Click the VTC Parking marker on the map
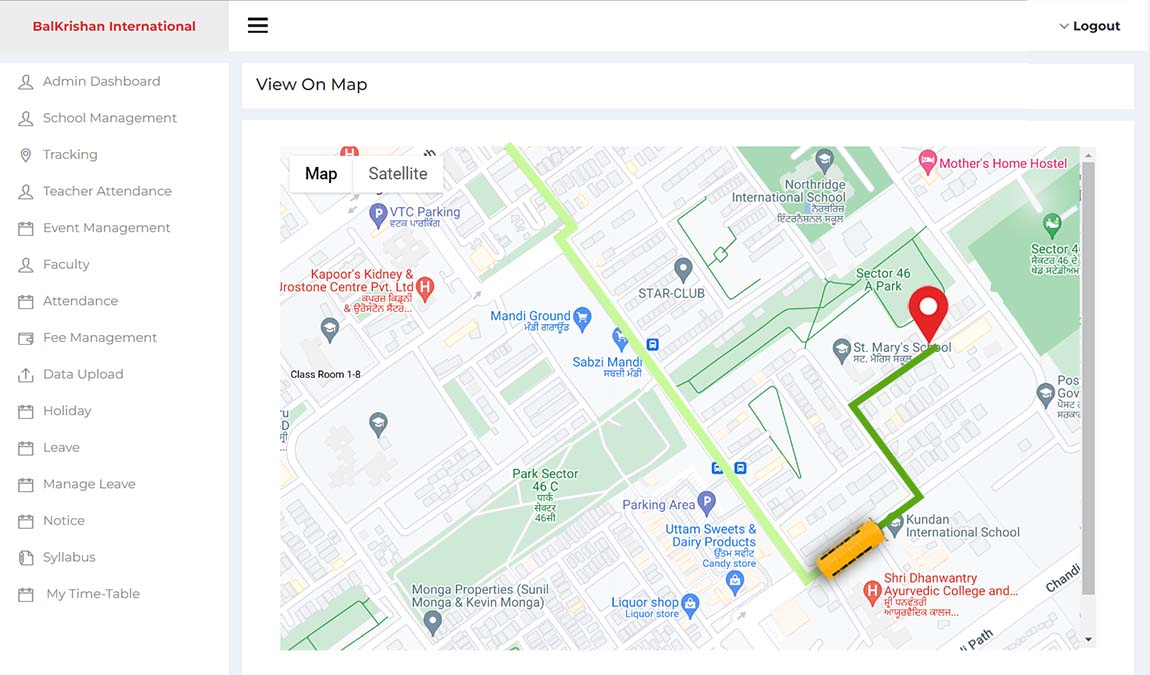The width and height of the screenshot is (1150, 675). click(378, 214)
